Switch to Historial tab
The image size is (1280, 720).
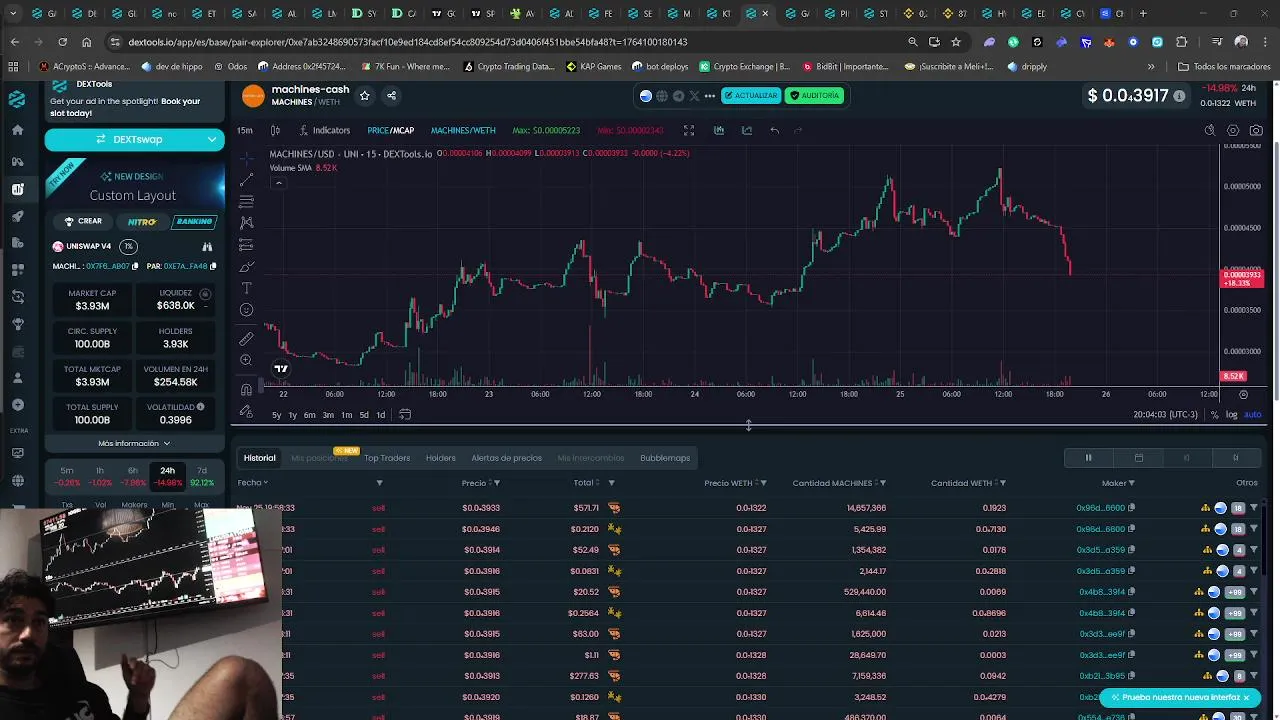[259, 458]
